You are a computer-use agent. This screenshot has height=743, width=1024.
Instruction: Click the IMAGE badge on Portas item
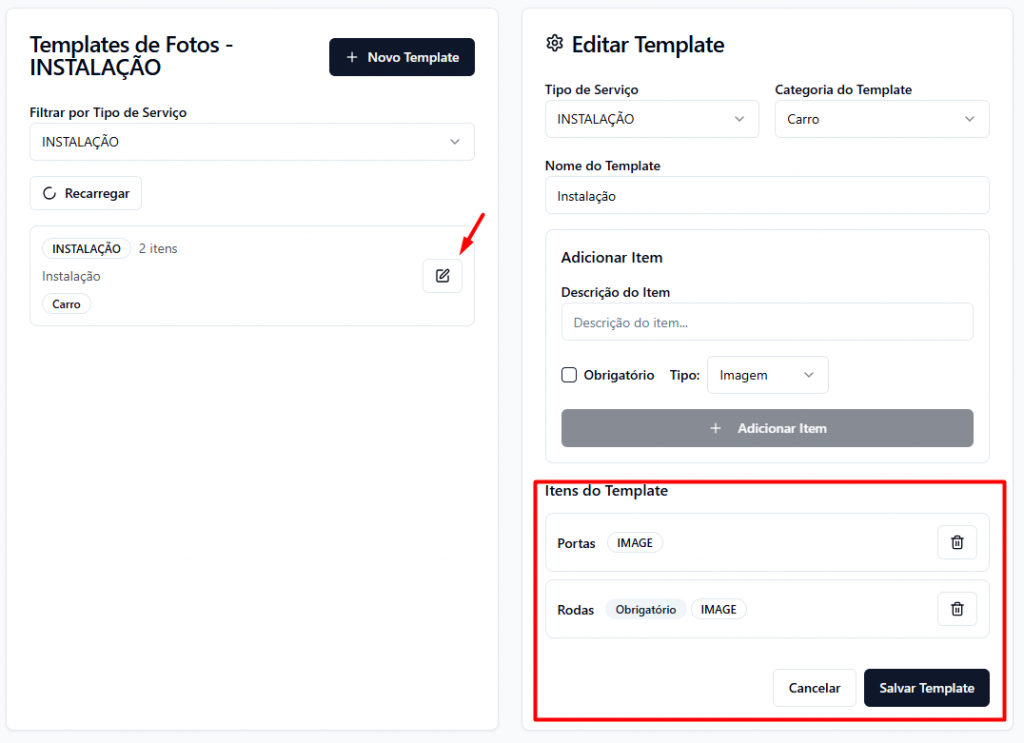(x=634, y=543)
